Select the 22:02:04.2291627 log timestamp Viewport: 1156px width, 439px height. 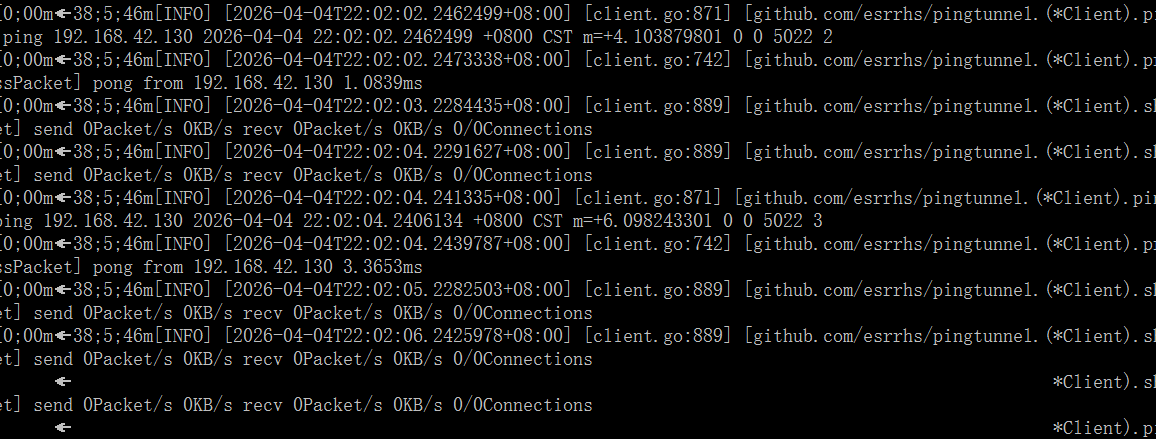(x=398, y=152)
